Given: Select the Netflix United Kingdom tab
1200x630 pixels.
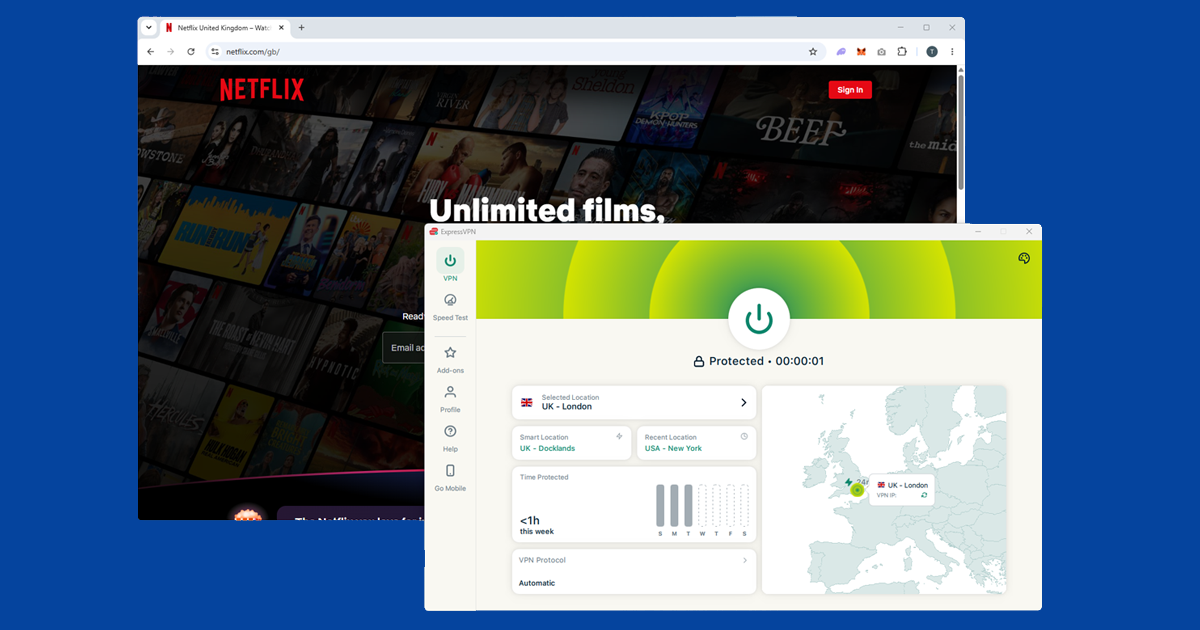Looking at the screenshot, I should (224, 28).
